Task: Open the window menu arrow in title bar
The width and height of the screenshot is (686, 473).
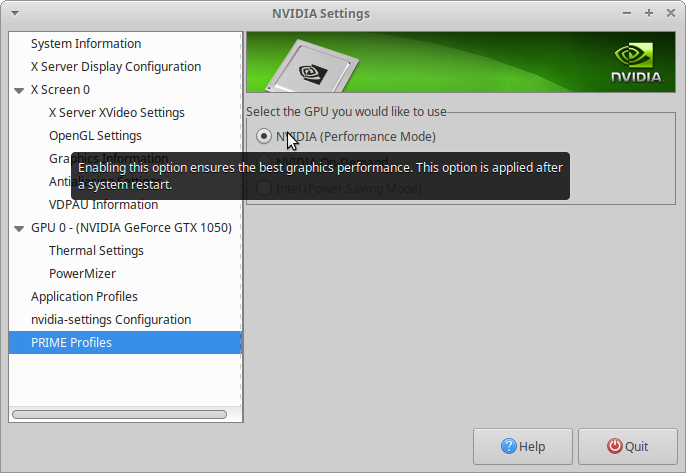Action: [x=15, y=13]
